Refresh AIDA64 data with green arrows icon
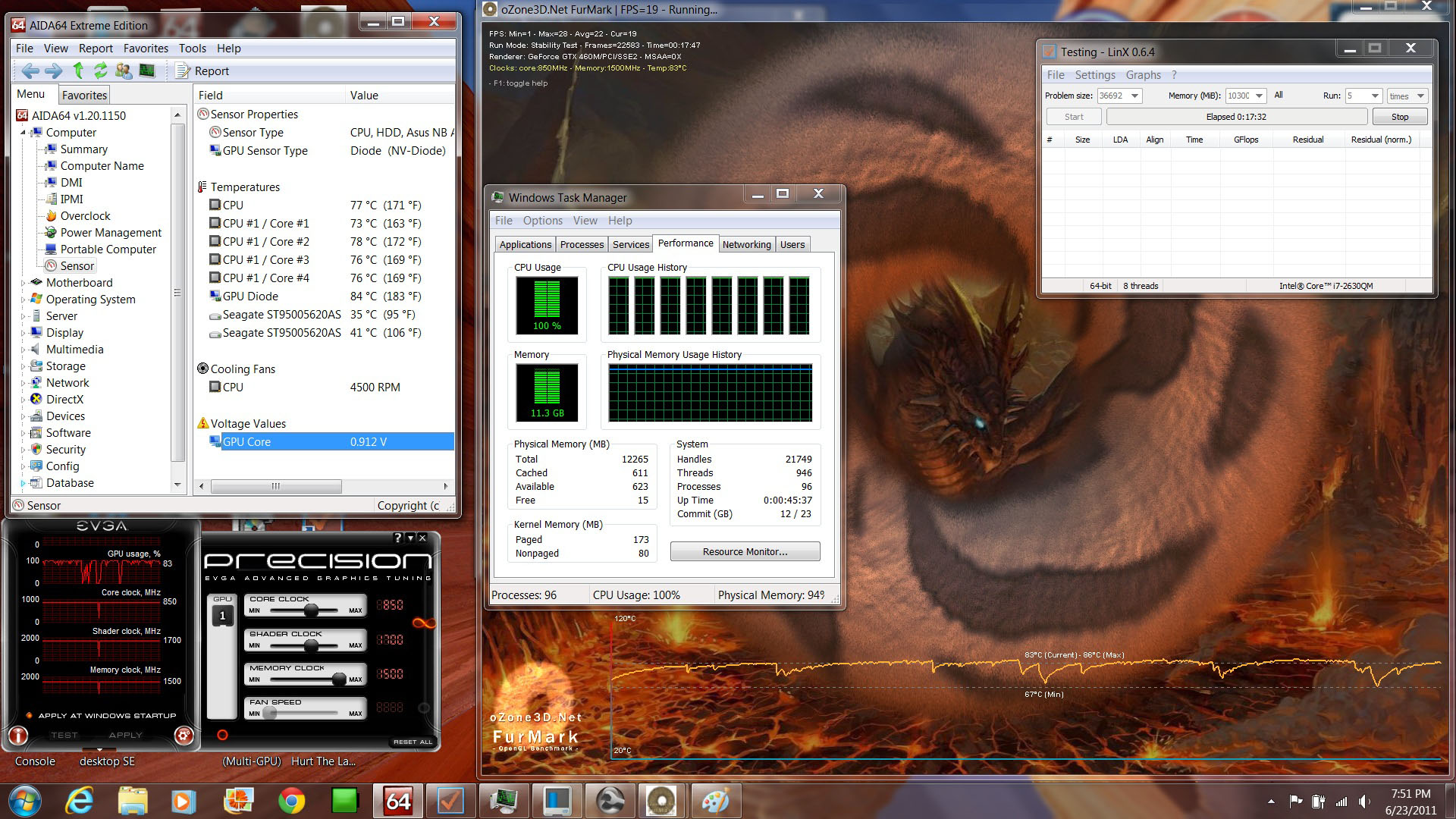 100,71
